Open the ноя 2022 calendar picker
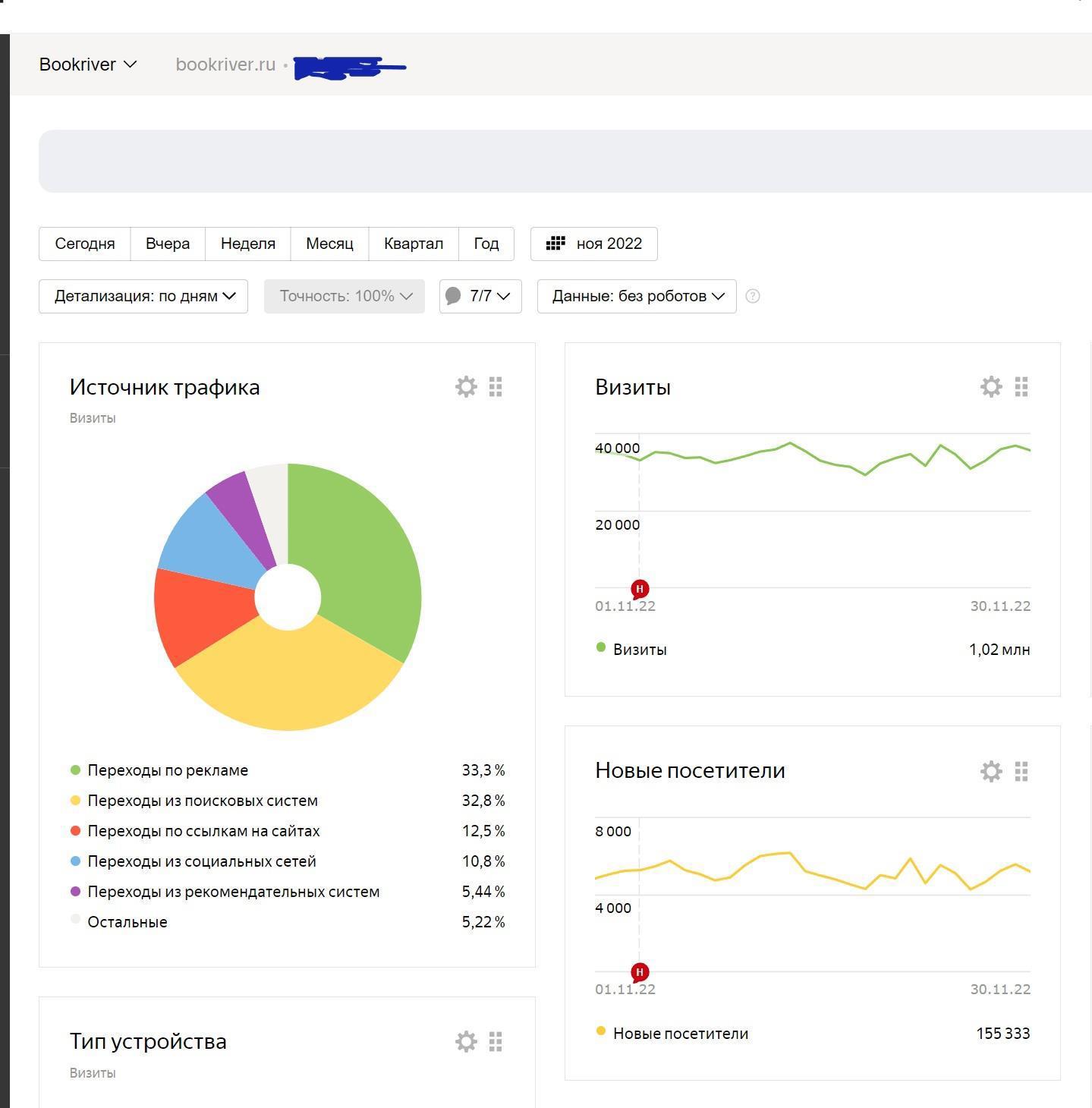1092x1108 pixels. tap(593, 244)
